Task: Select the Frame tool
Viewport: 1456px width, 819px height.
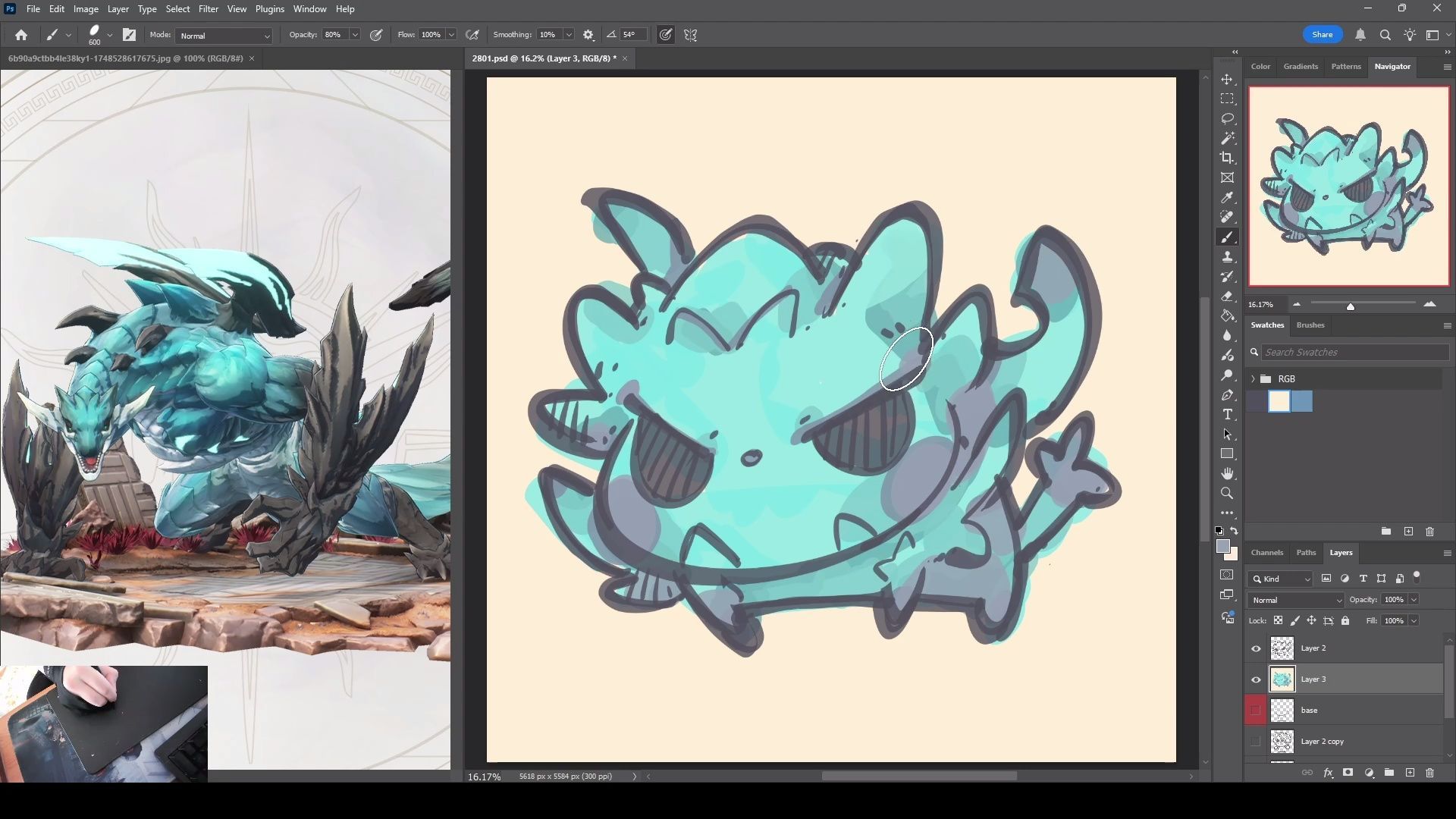Action: [x=1227, y=177]
